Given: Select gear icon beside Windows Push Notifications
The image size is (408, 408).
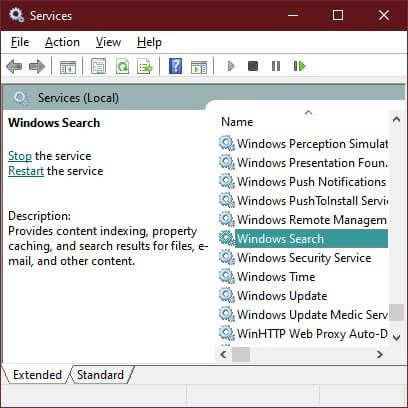Looking at the screenshot, I should tap(227, 182).
